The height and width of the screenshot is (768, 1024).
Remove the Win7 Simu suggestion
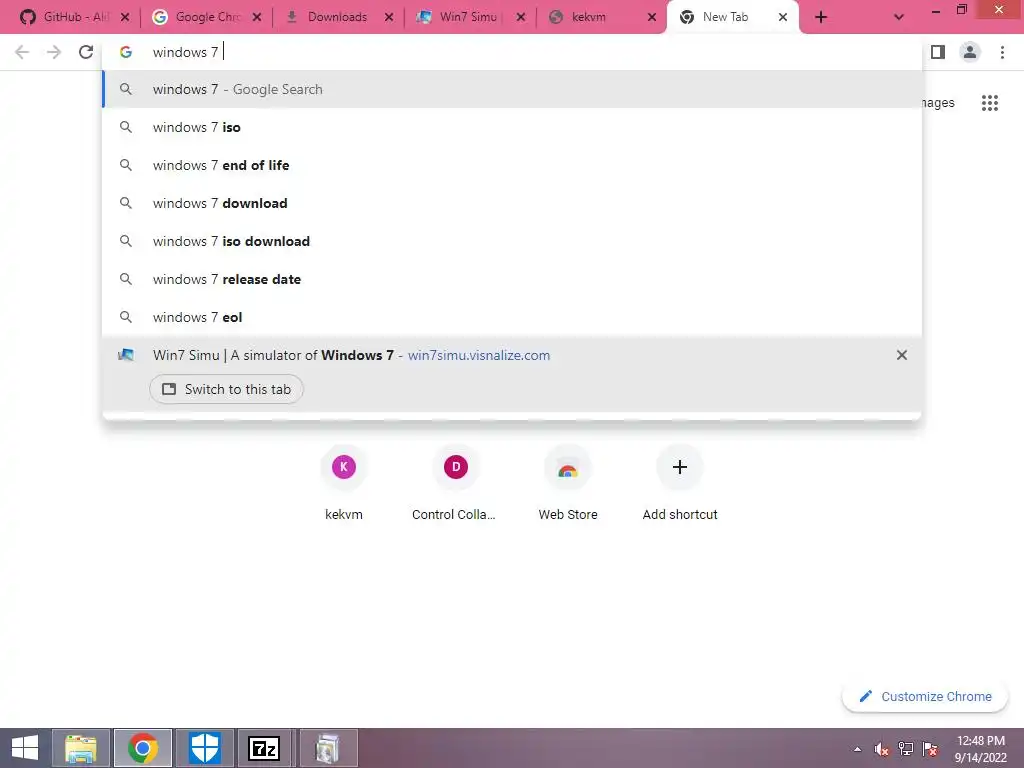pyautogui.click(x=902, y=355)
